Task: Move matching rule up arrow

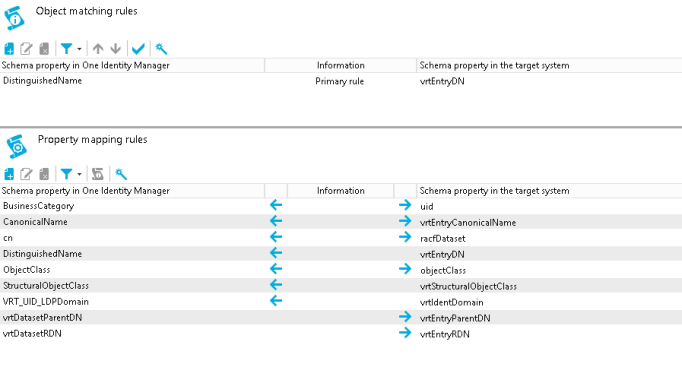Action: click(98, 49)
